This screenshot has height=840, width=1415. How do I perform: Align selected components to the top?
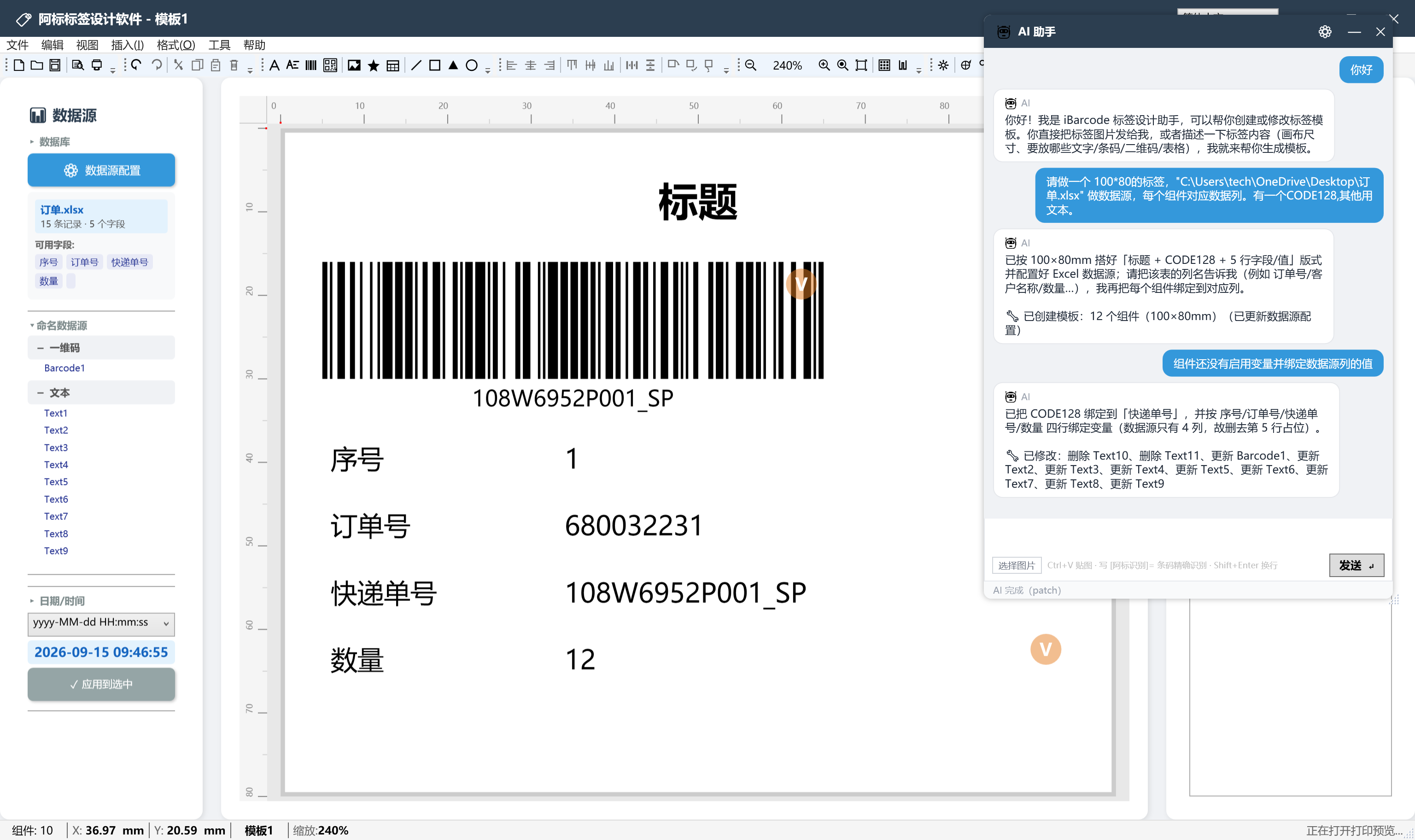[x=572, y=65]
